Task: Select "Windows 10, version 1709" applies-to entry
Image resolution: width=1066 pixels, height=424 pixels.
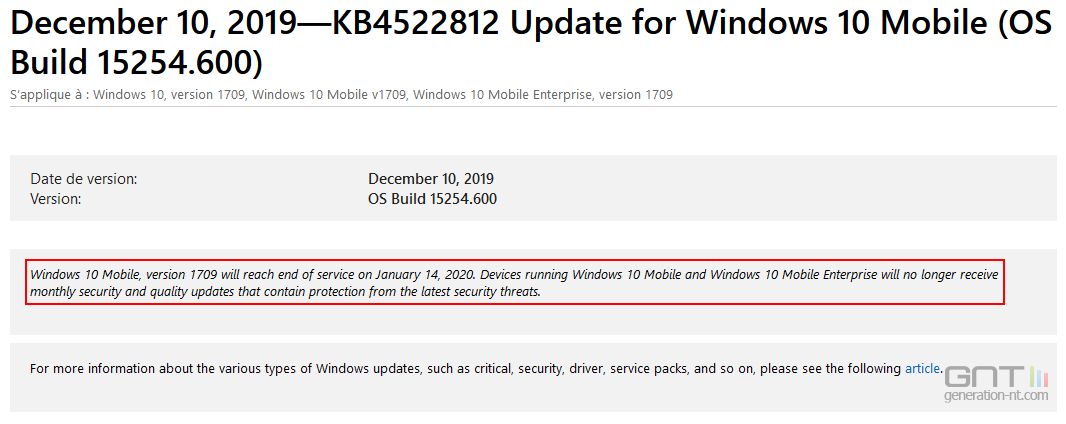Action: (170, 95)
